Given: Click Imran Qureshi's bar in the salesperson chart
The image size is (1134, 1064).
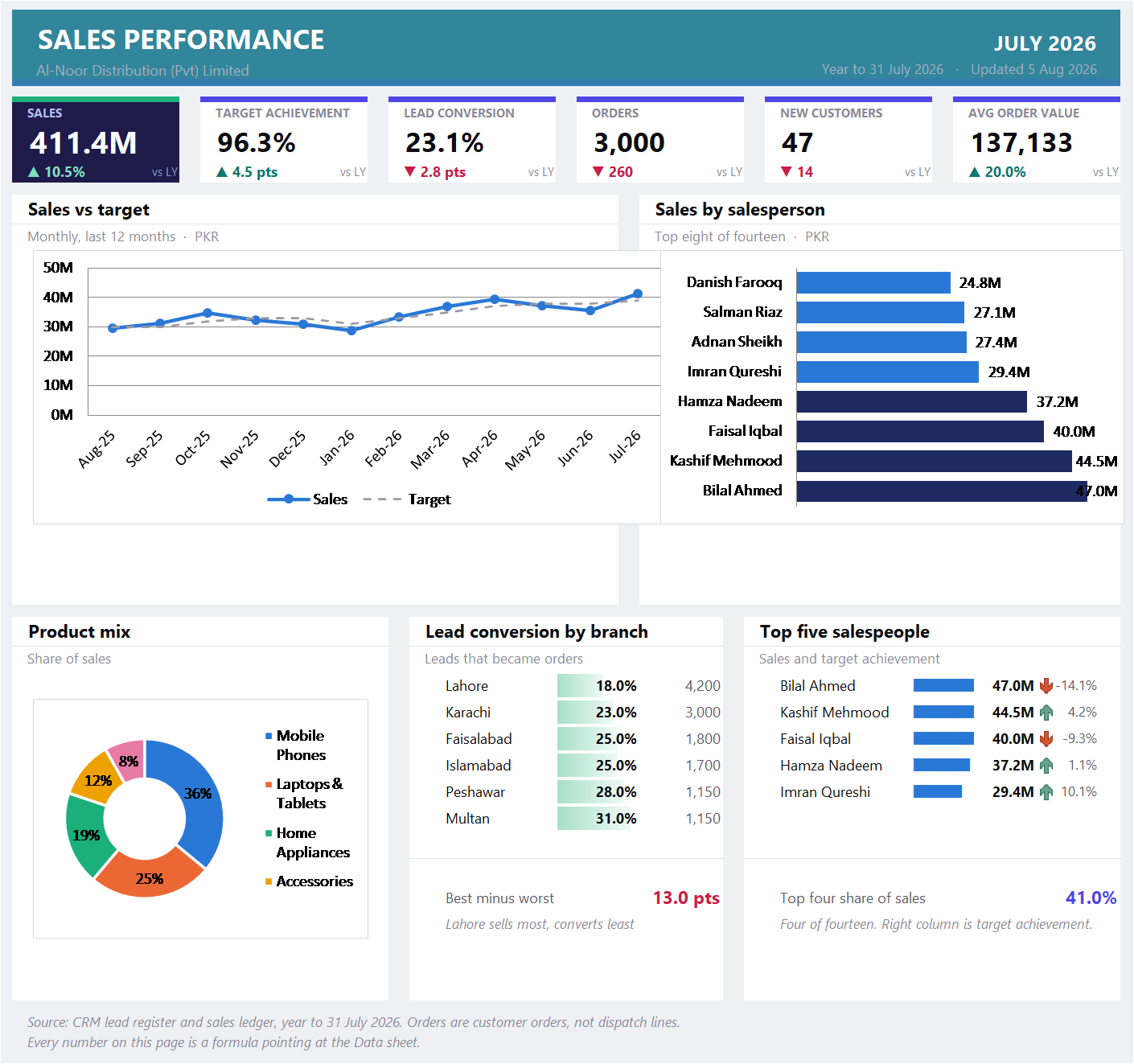Looking at the screenshot, I should click(x=888, y=372).
